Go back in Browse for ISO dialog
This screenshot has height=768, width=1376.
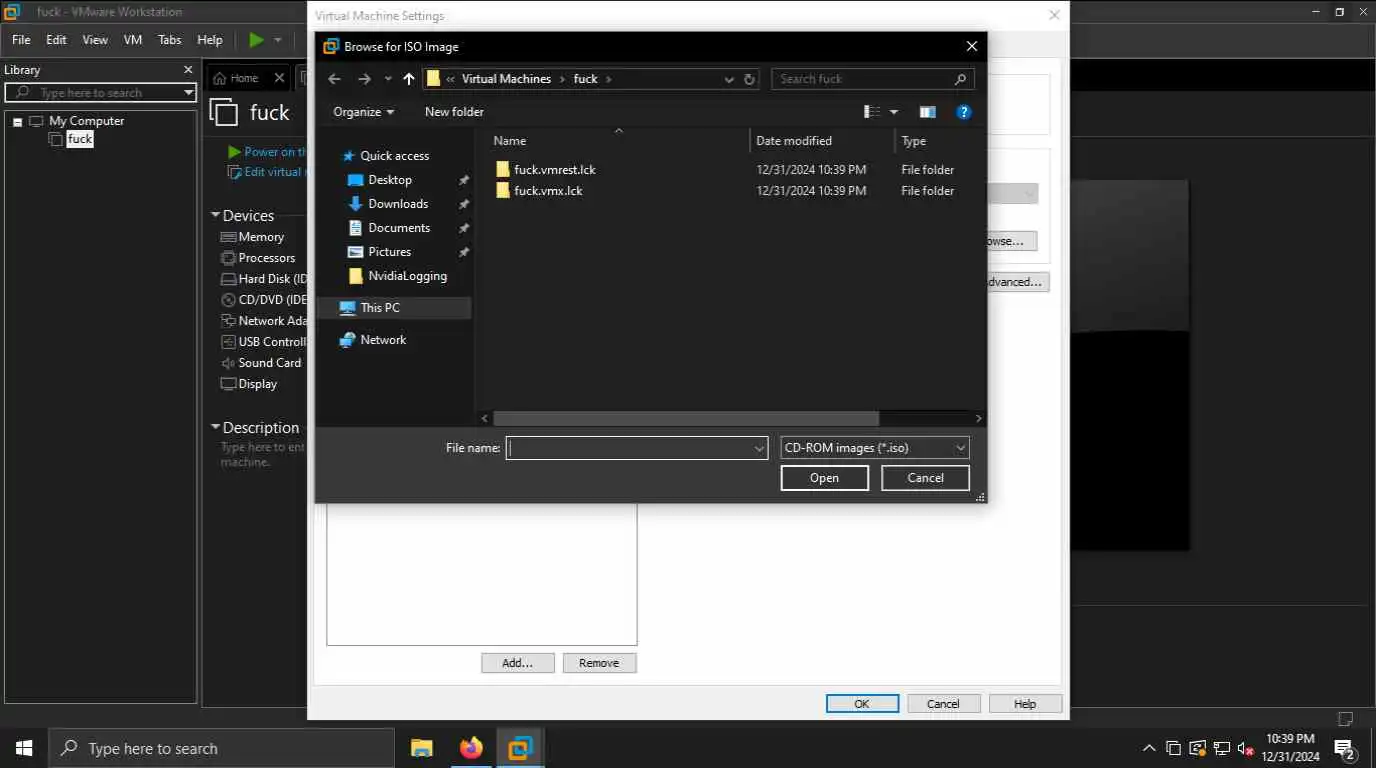[x=334, y=79]
